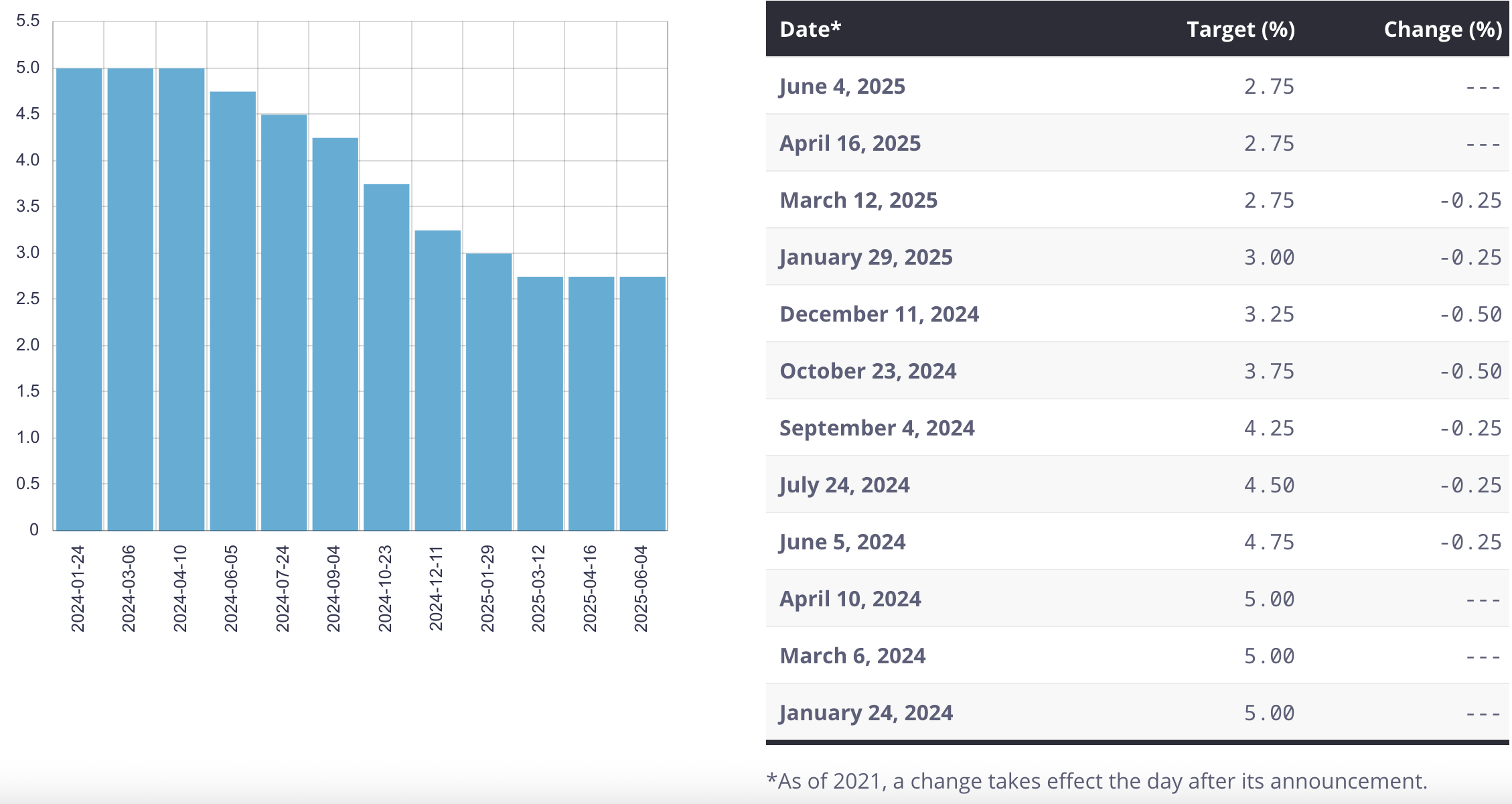The width and height of the screenshot is (1512, 804).
Task: Click the footnote about 2021 changes
Action: (x=1097, y=781)
